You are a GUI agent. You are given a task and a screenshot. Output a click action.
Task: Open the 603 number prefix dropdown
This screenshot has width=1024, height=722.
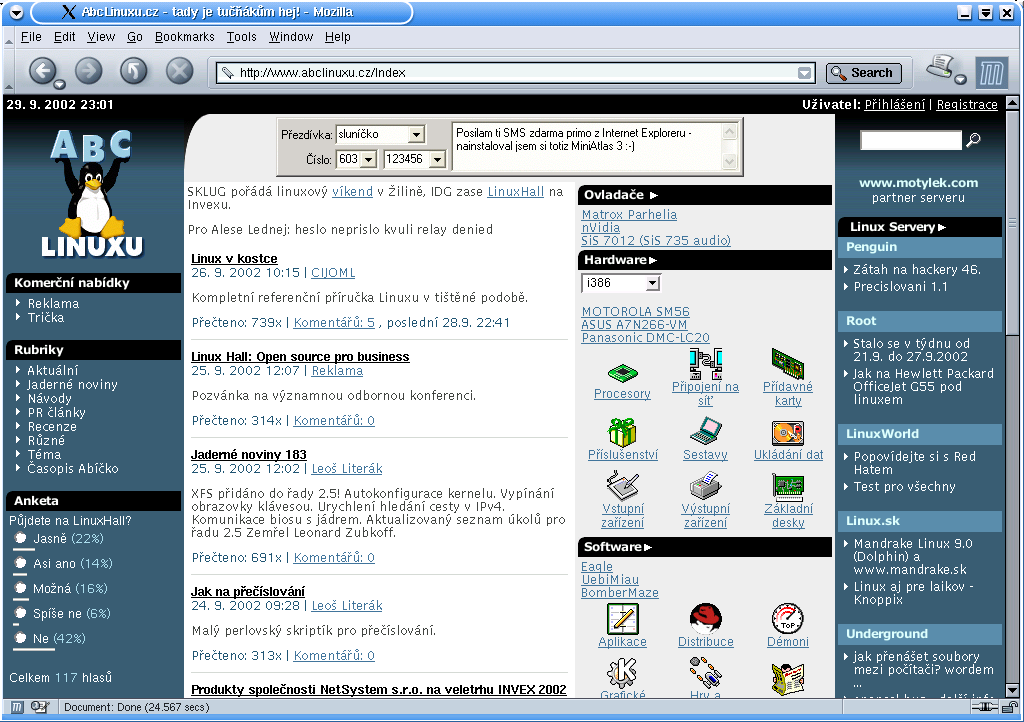pyautogui.click(x=368, y=159)
